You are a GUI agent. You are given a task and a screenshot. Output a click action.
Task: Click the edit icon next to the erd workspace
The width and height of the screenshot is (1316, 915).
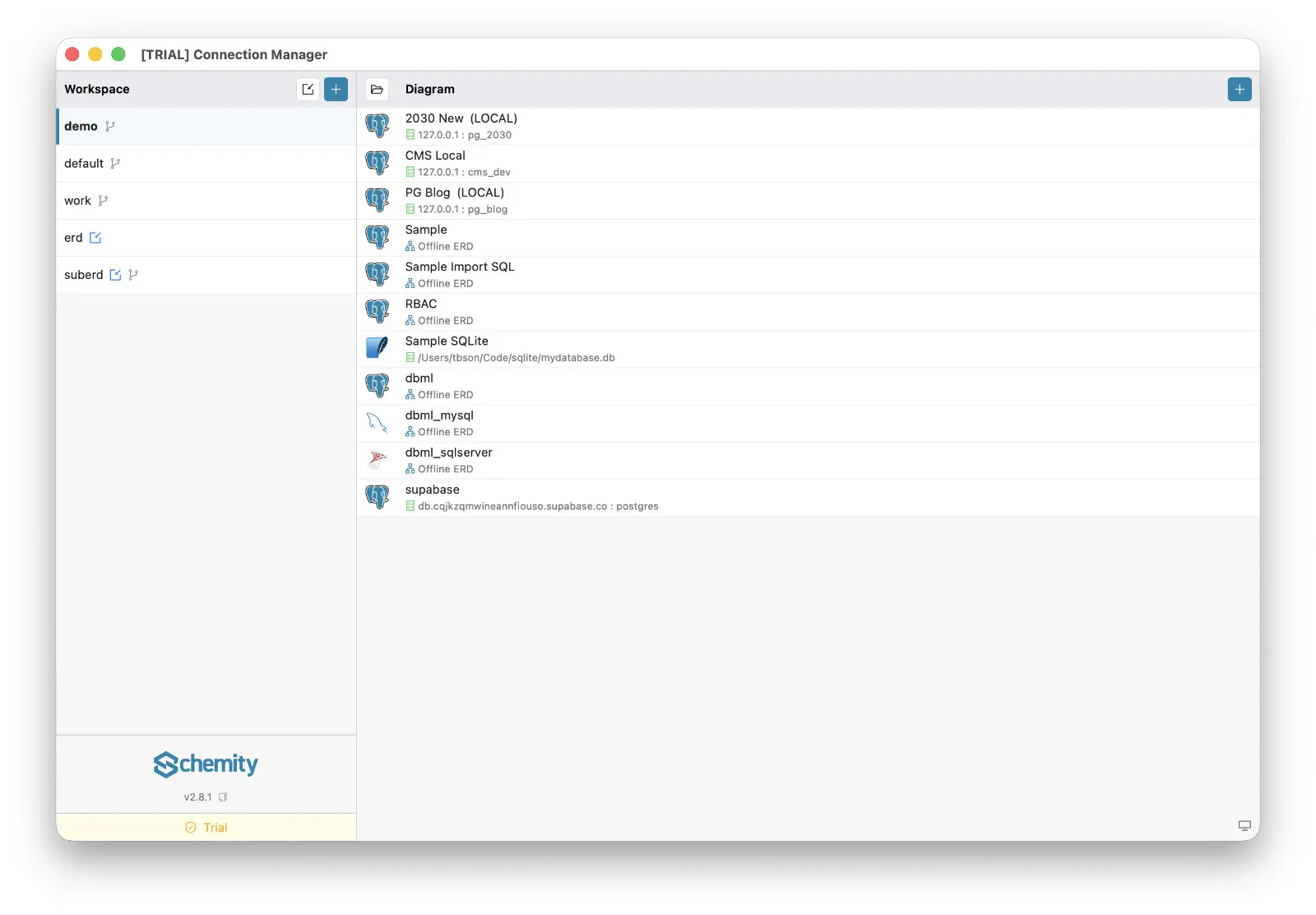click(x=95, y=238)
